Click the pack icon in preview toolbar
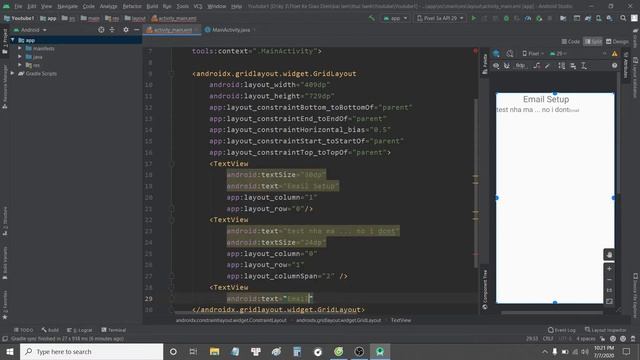 pyautogui.click(x=562, y=66)
